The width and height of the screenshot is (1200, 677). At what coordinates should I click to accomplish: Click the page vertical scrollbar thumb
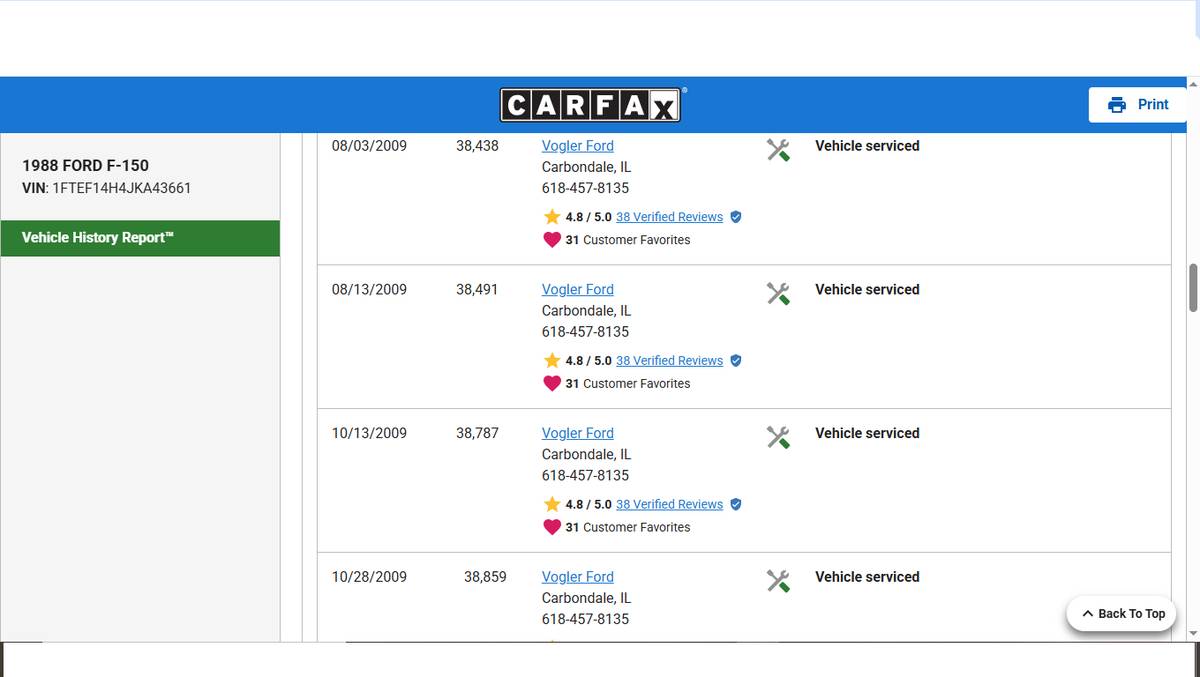pos(1192,288)
